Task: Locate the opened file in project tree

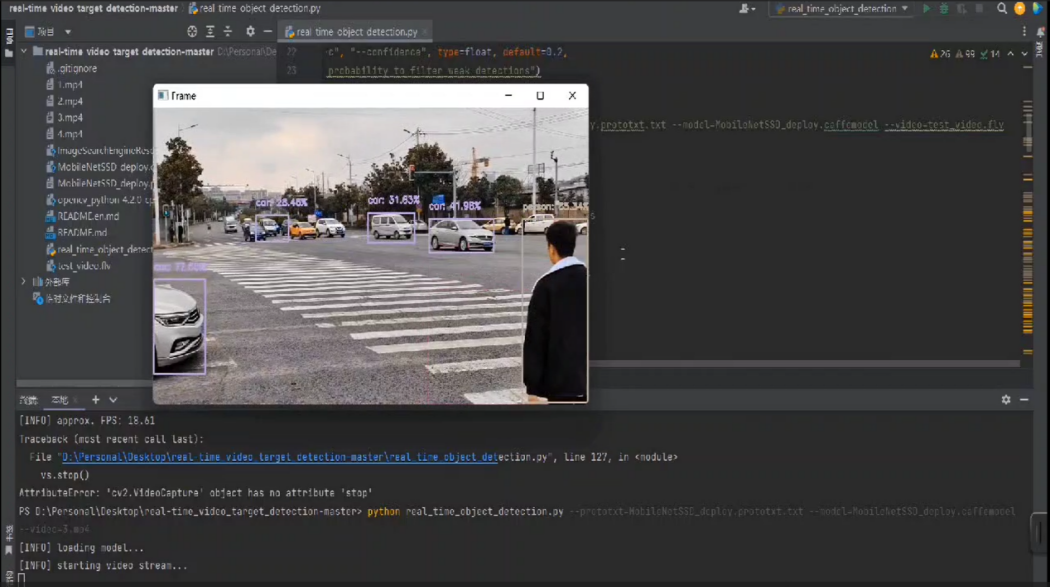Action: pos(192,31)
